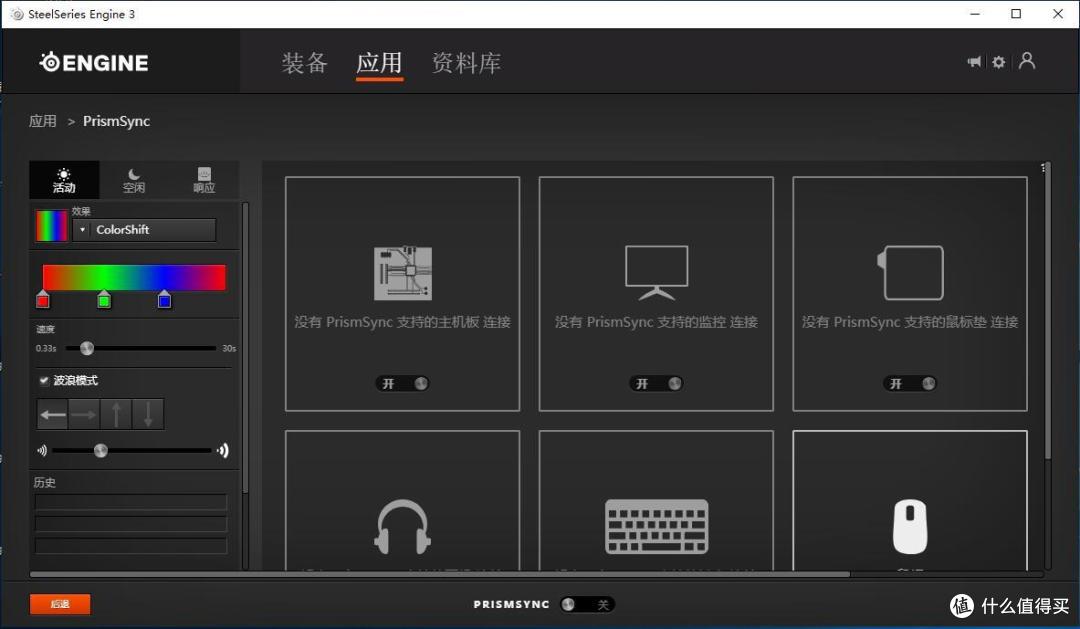Click the ColorShift effect preview swatch
Screen dimensions: 1080x629
(52, 225)
